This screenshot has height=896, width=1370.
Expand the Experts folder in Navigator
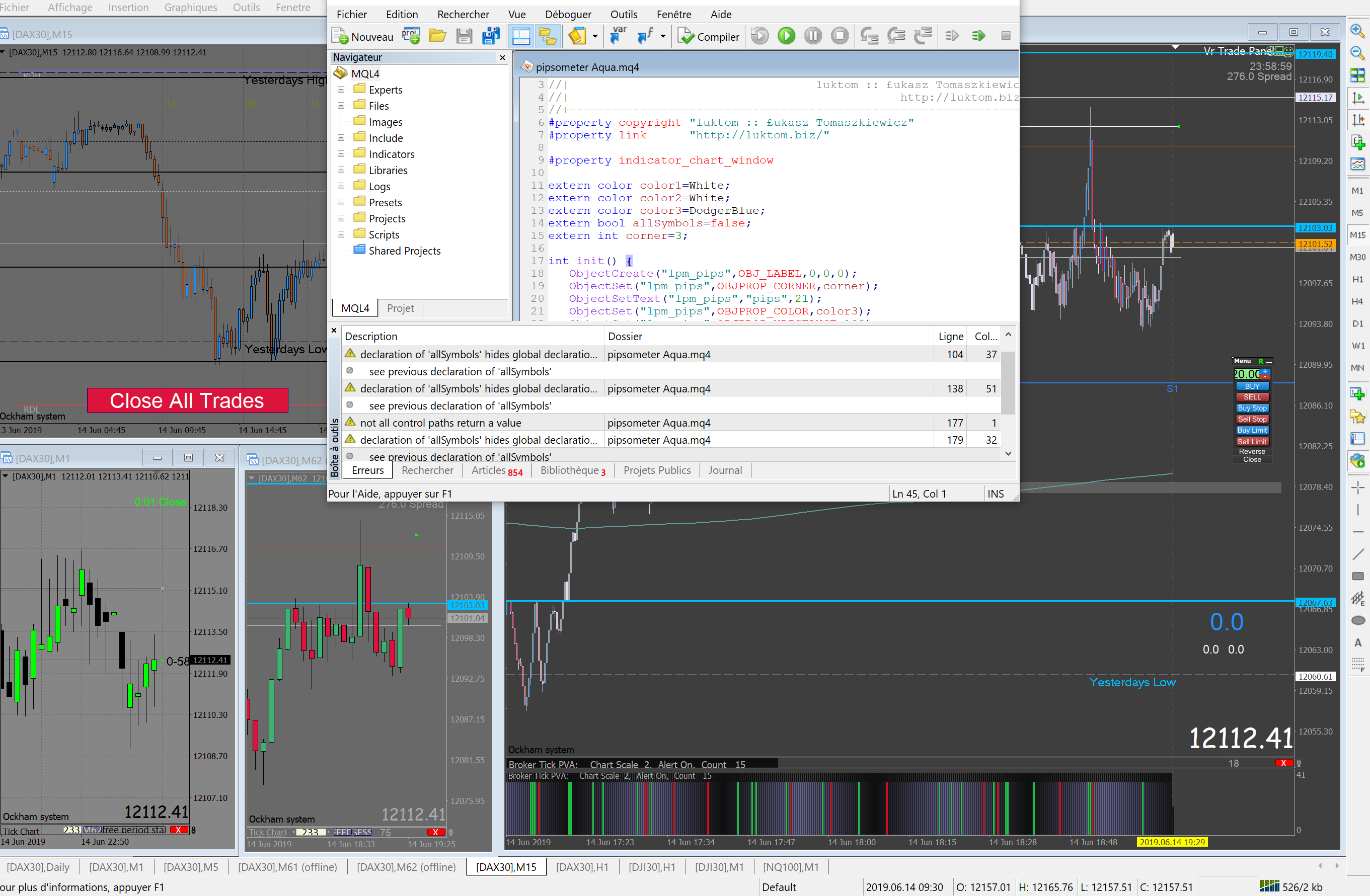[x=341, y=90]
